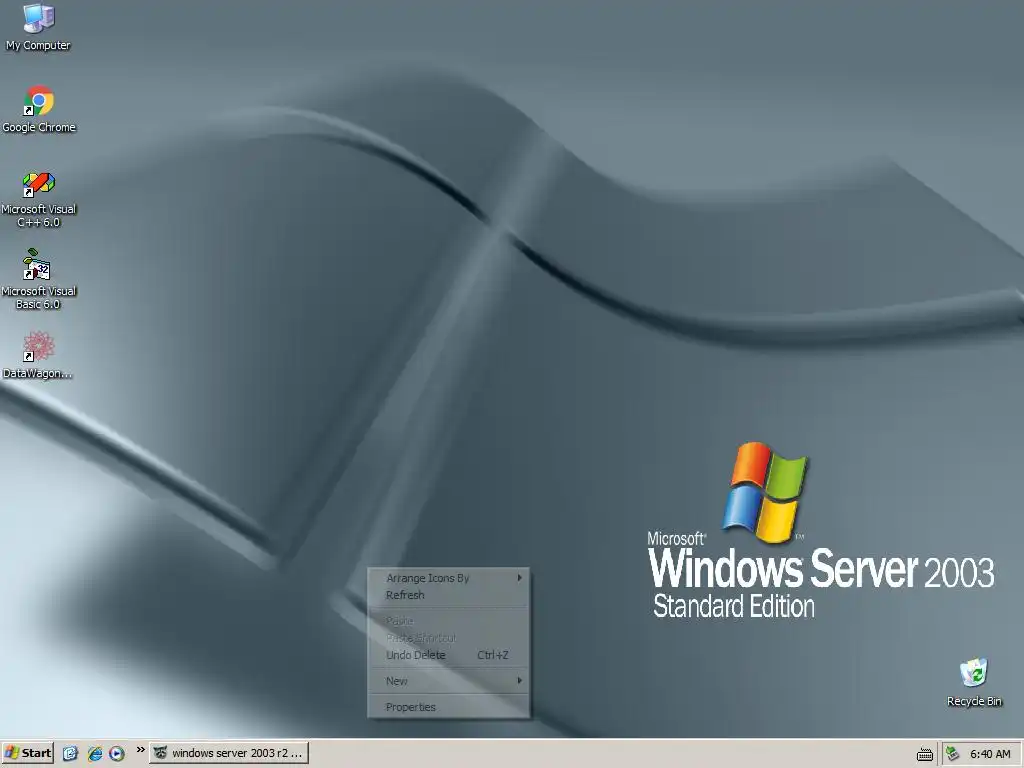Expand hidden quick launch items chevron
The image size is (1024, 768).
(x=140, y=750)
